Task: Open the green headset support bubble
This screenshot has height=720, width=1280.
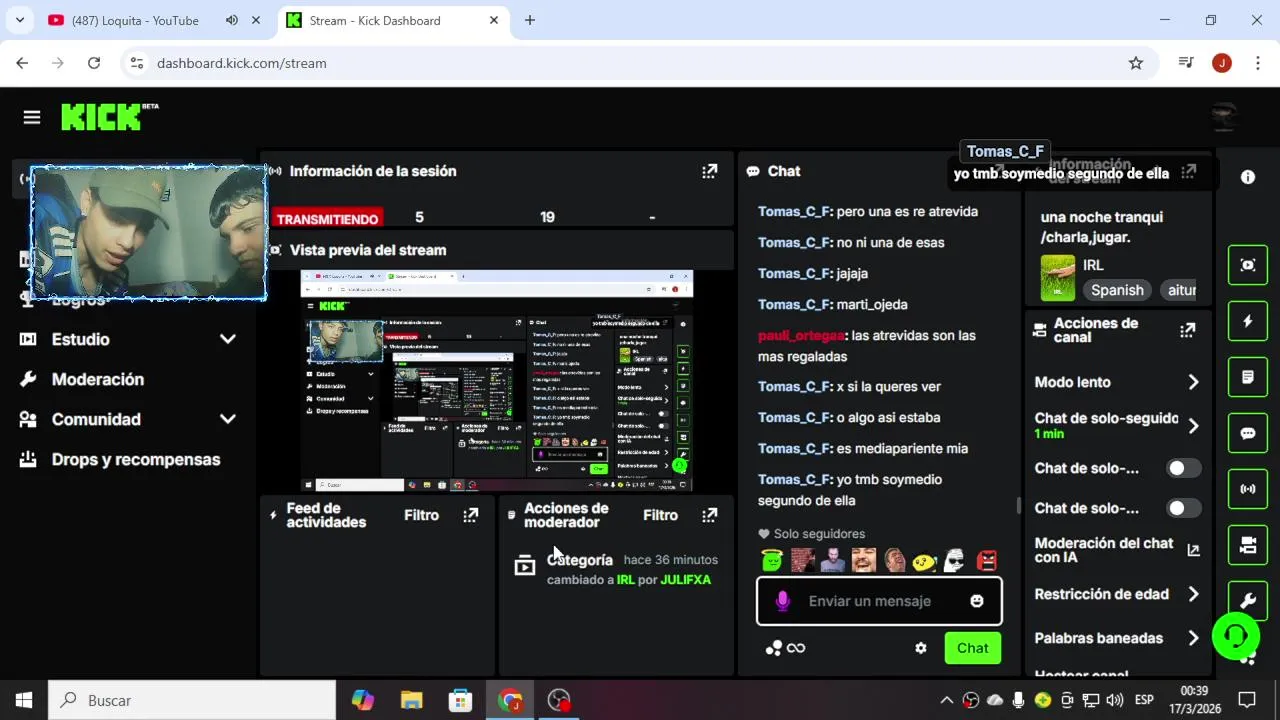Action: tap(1236, 636)
